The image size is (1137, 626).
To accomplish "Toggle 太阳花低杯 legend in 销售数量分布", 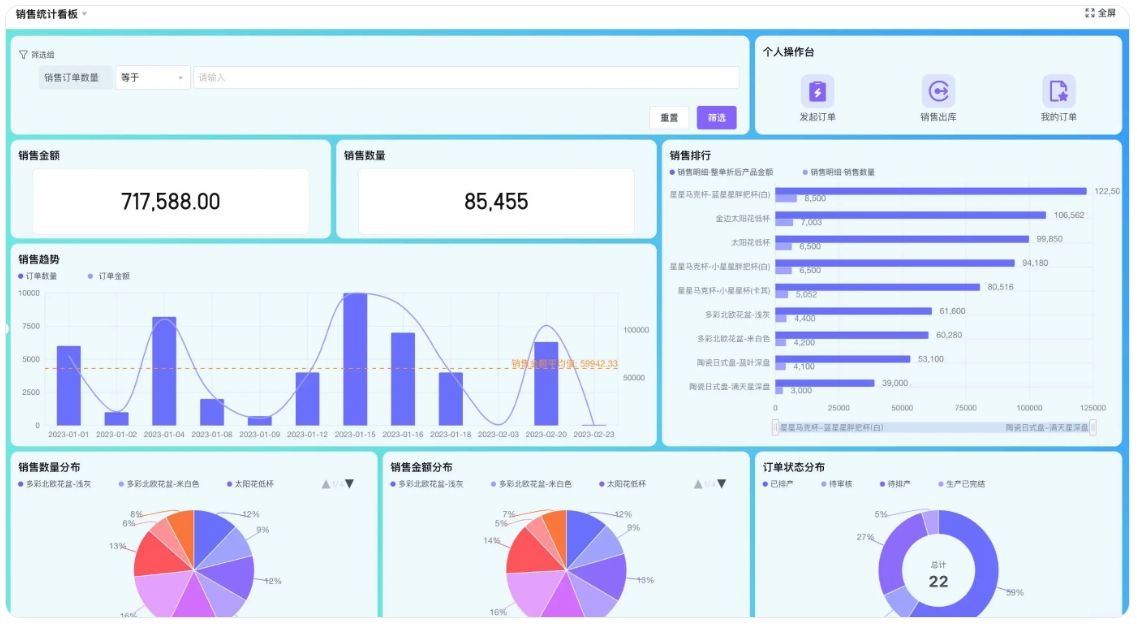I will 250,484.
